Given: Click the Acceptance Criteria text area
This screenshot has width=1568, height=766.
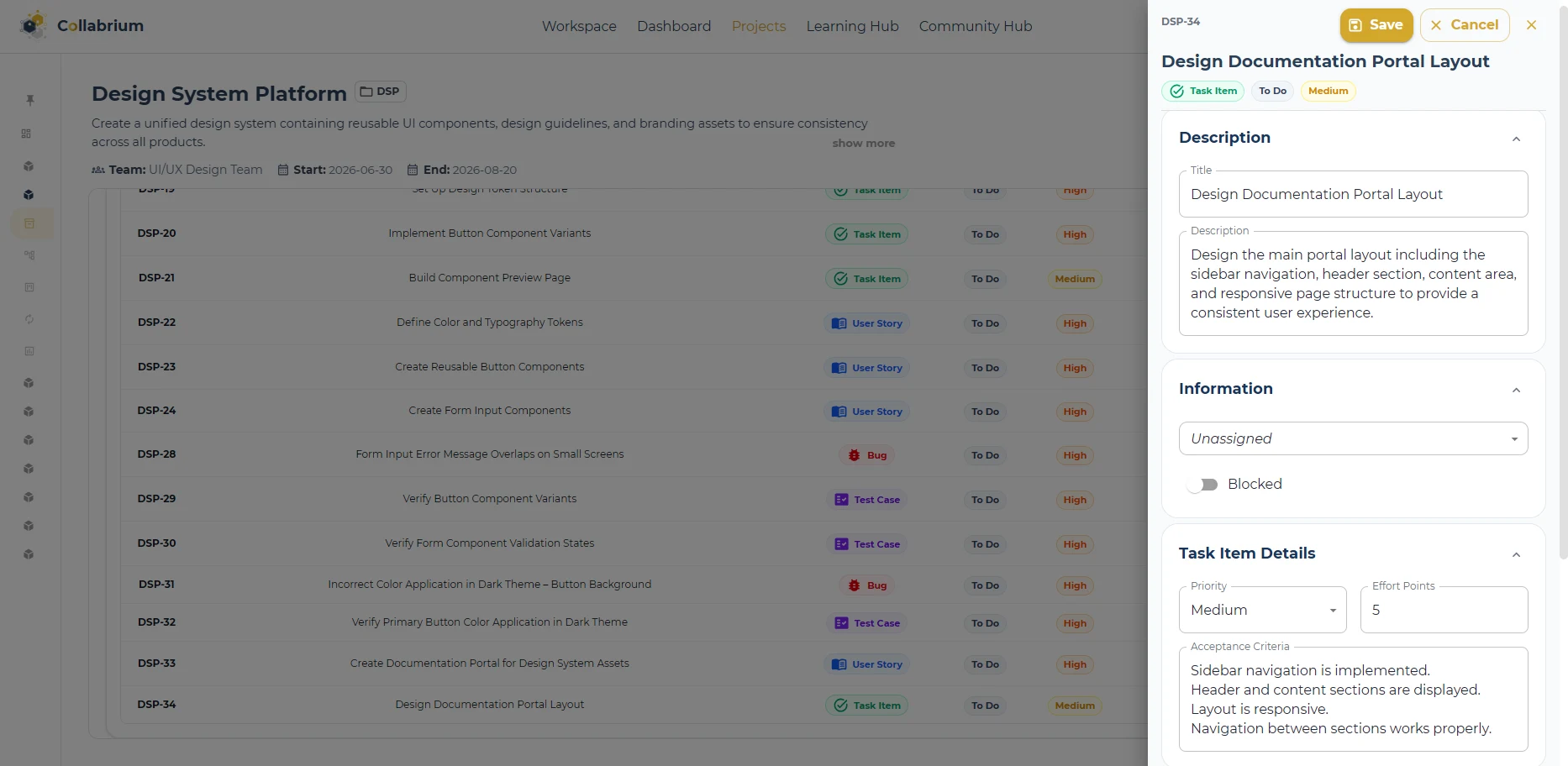Looking at the screenshot, I should click(x=1353, y=700).
